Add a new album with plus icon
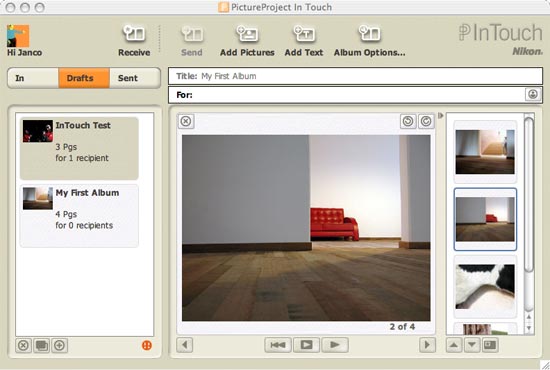Screen dimensions: 550x370 pos(60,345)
